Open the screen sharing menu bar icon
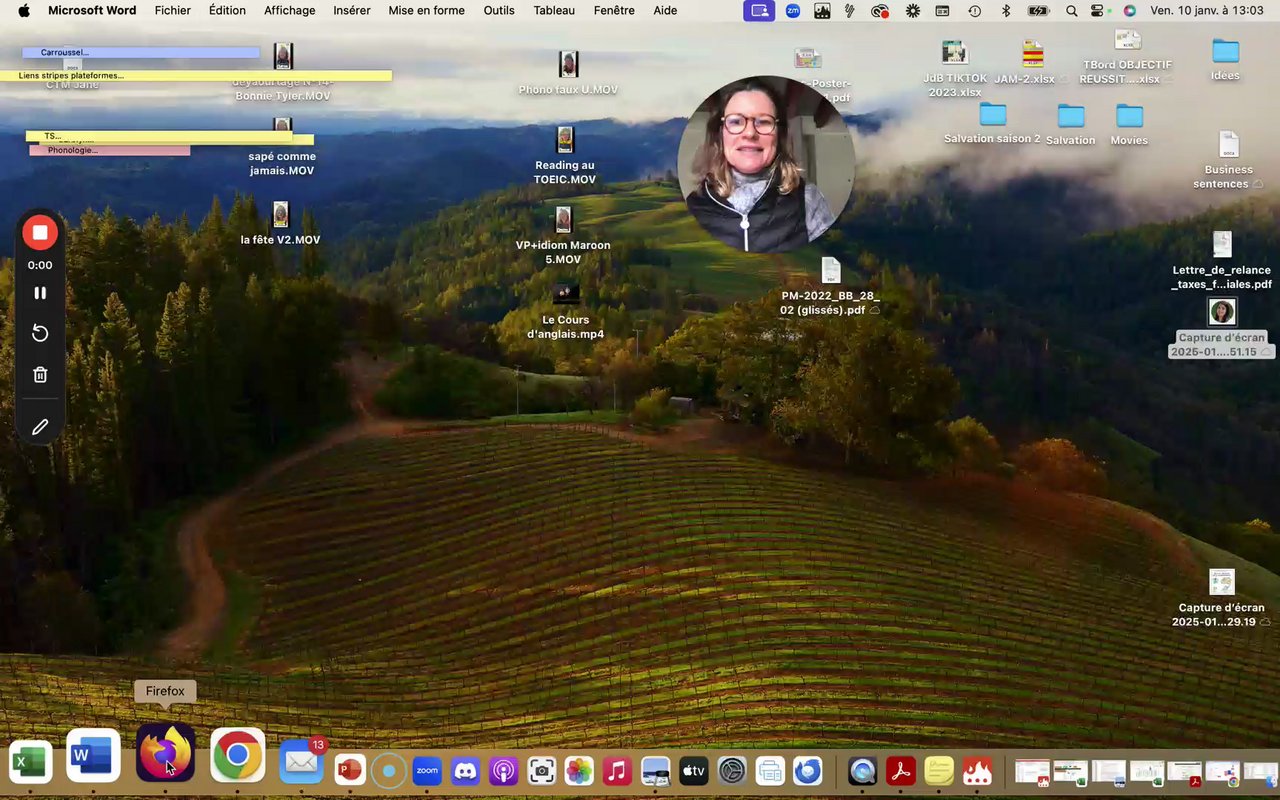This screenshot has height=800, width=1280. [760, 11]
